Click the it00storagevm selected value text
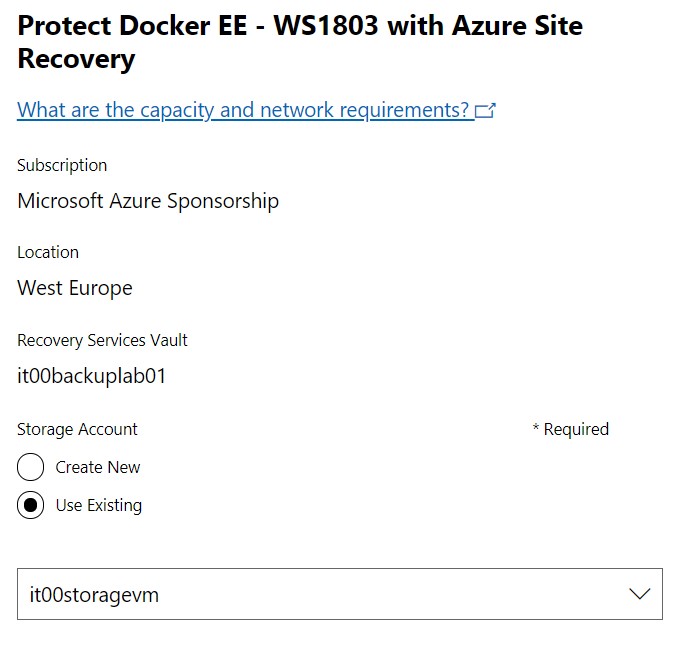Image resolution: width=676 pixels, height=646 pixels. click(94, 595)
